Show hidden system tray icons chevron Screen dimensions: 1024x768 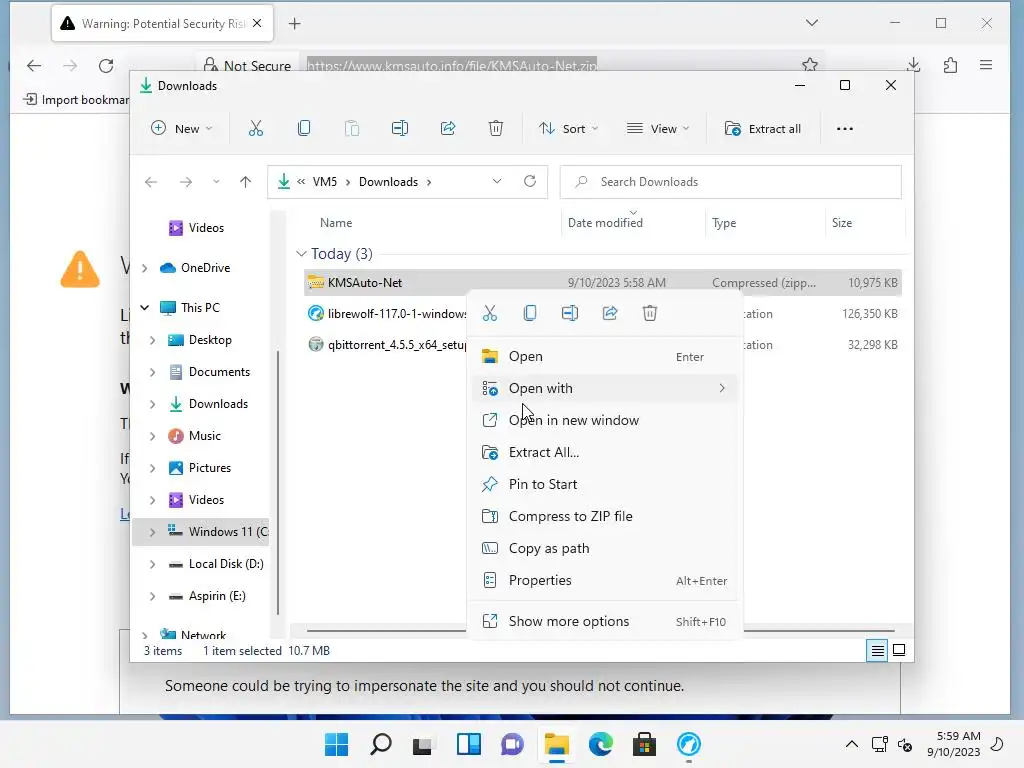tap(852, 744)
